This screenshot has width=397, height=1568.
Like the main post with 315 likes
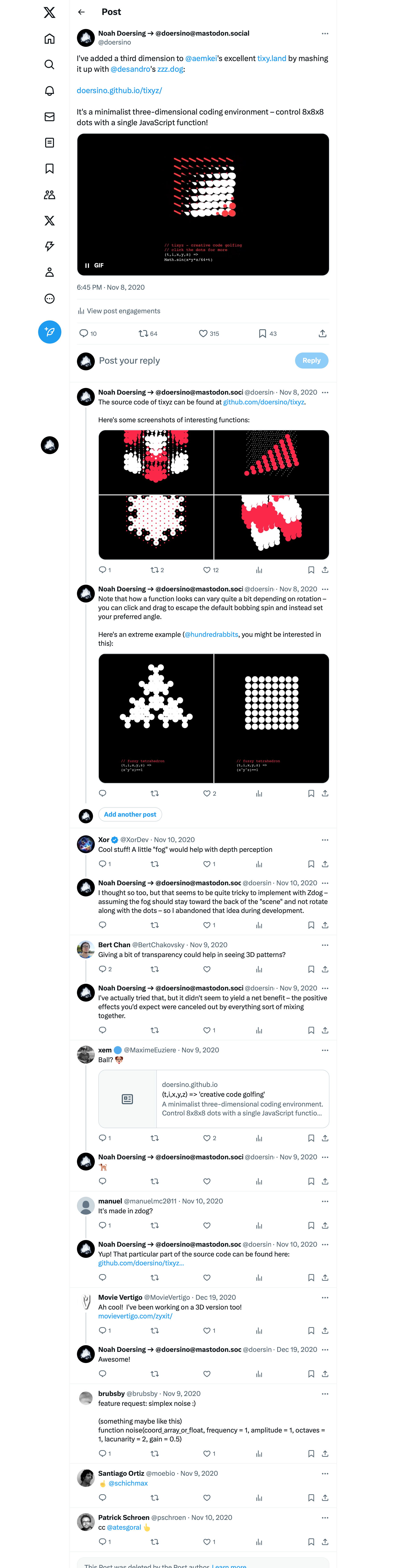(x=203, y=334)
